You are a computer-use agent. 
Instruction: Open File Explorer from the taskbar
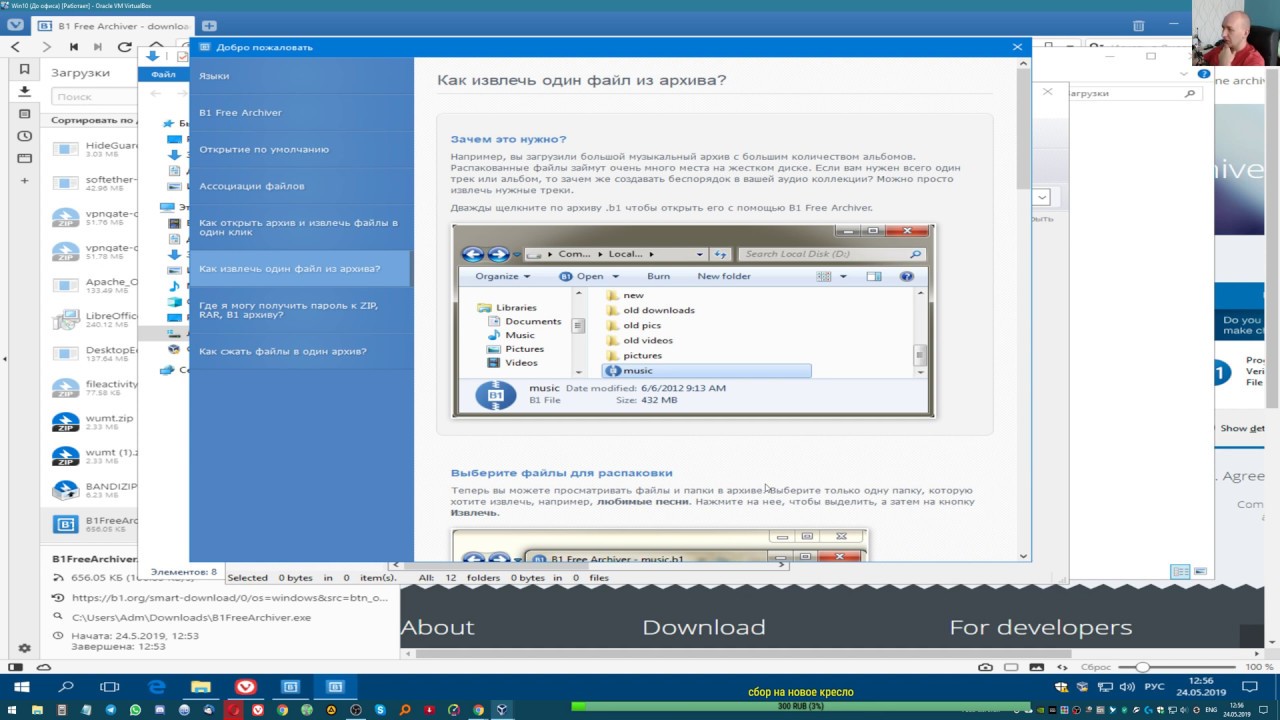201,687
